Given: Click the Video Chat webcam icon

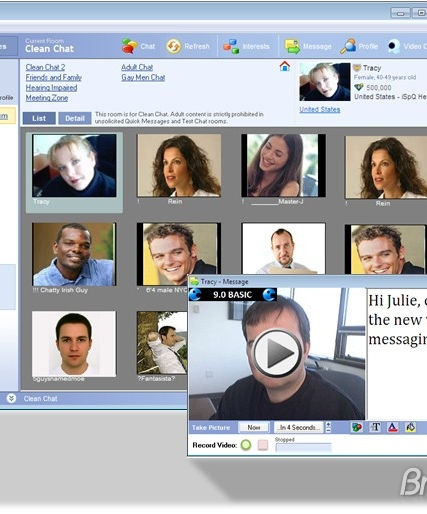Looking at the screenshot, I should (394, 46).
